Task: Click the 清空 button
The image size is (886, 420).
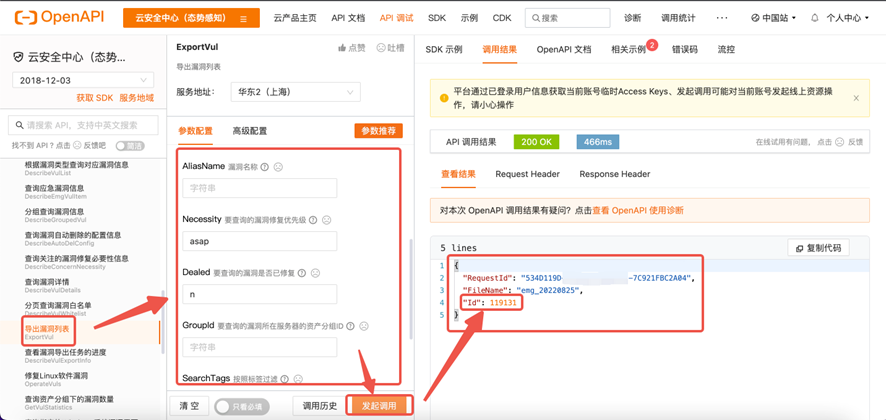Action: point(189,406)
